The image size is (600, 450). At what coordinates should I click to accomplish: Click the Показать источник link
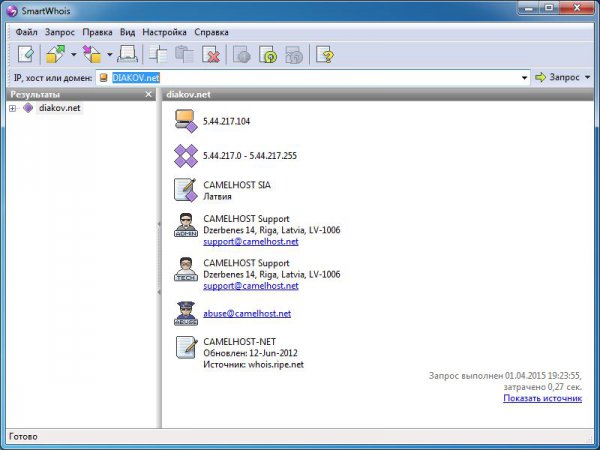[x=543, y=398]
